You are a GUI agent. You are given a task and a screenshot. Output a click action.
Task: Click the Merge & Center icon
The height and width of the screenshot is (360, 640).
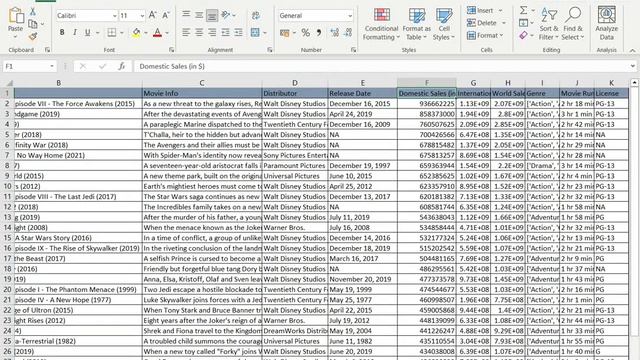pos(255,32)
